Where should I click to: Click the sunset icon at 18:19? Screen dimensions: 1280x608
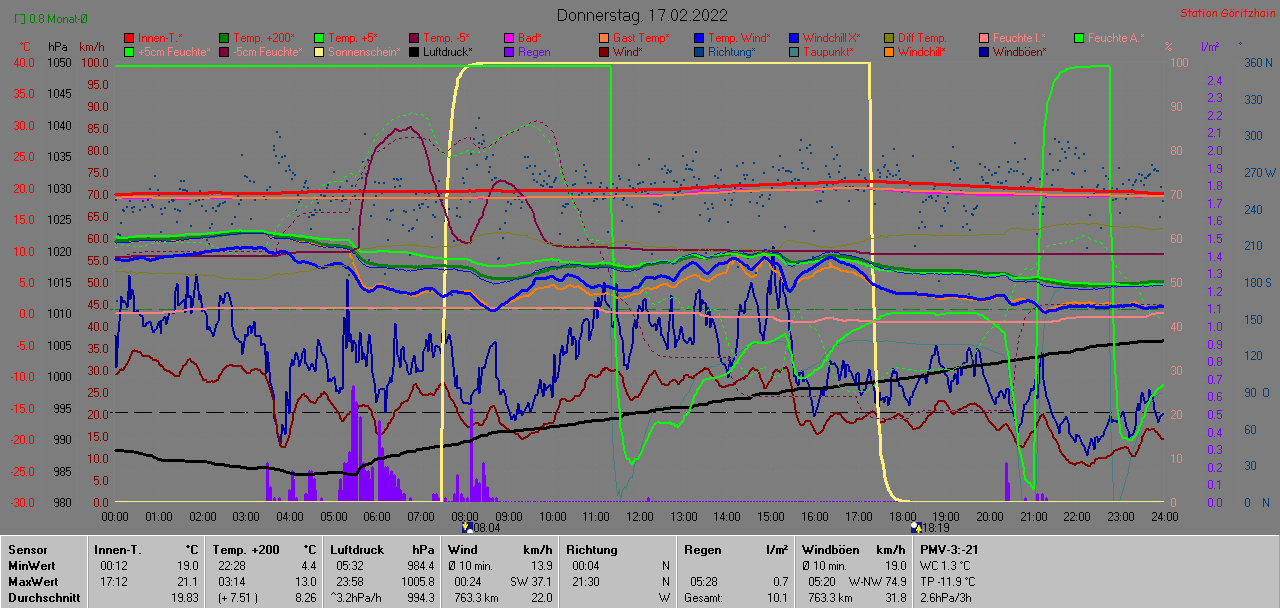(916, 527)
